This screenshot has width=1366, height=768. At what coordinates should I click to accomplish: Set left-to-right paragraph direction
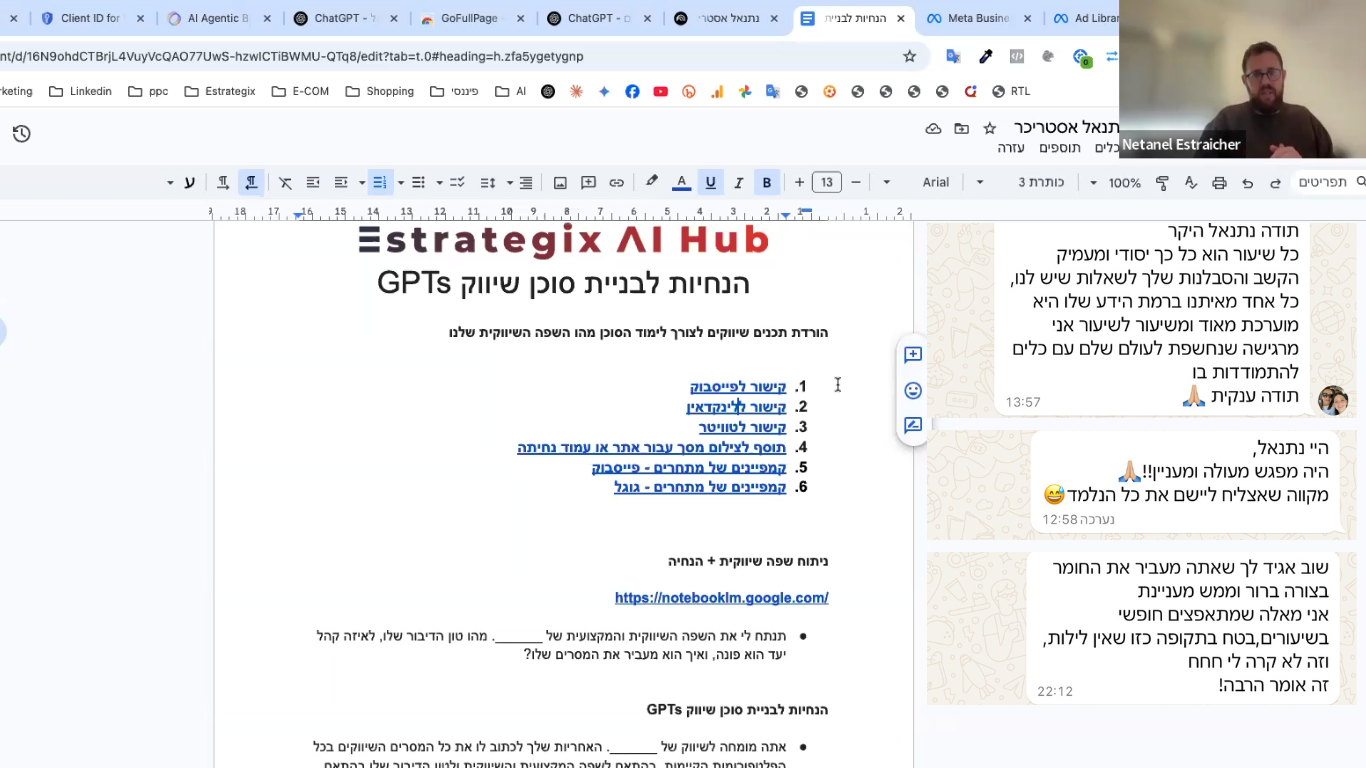click(x=223, y=182)
